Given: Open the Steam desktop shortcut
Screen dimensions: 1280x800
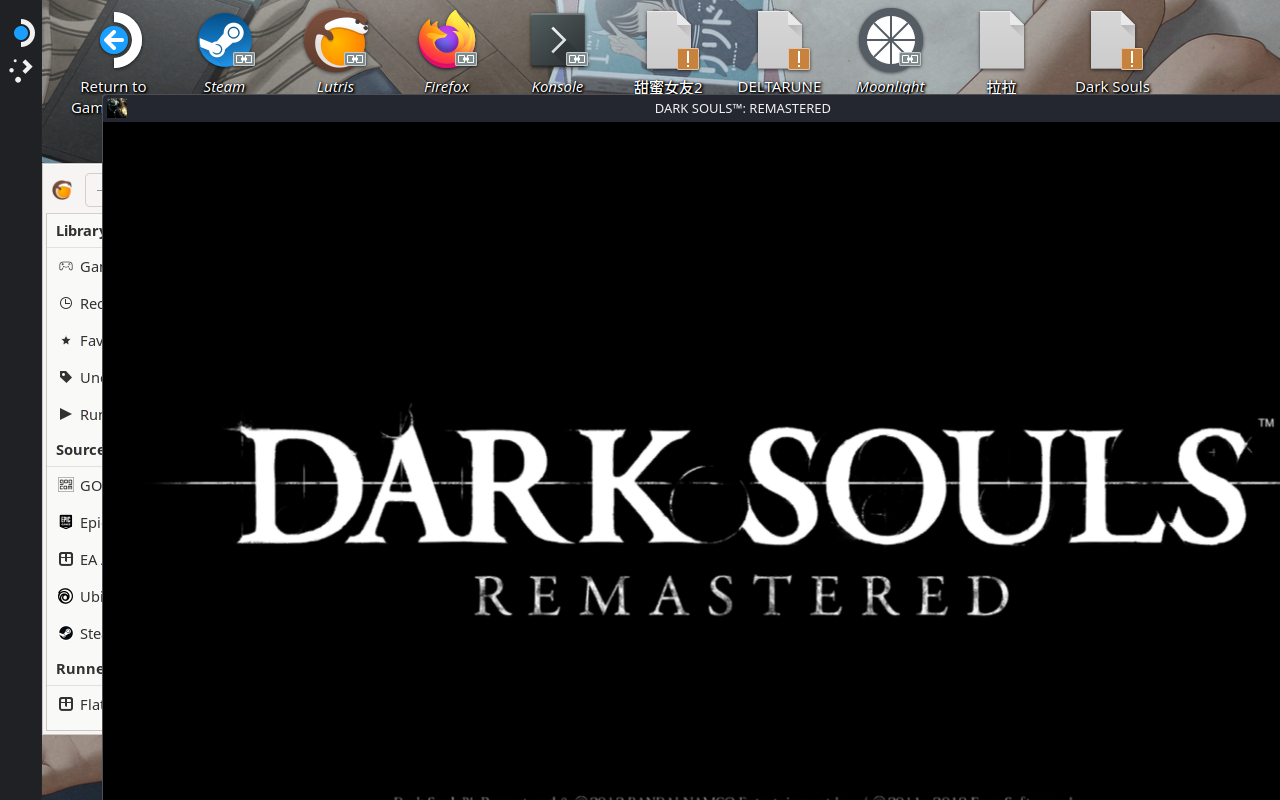Looking at the screenshot, I should click(224, 42).
